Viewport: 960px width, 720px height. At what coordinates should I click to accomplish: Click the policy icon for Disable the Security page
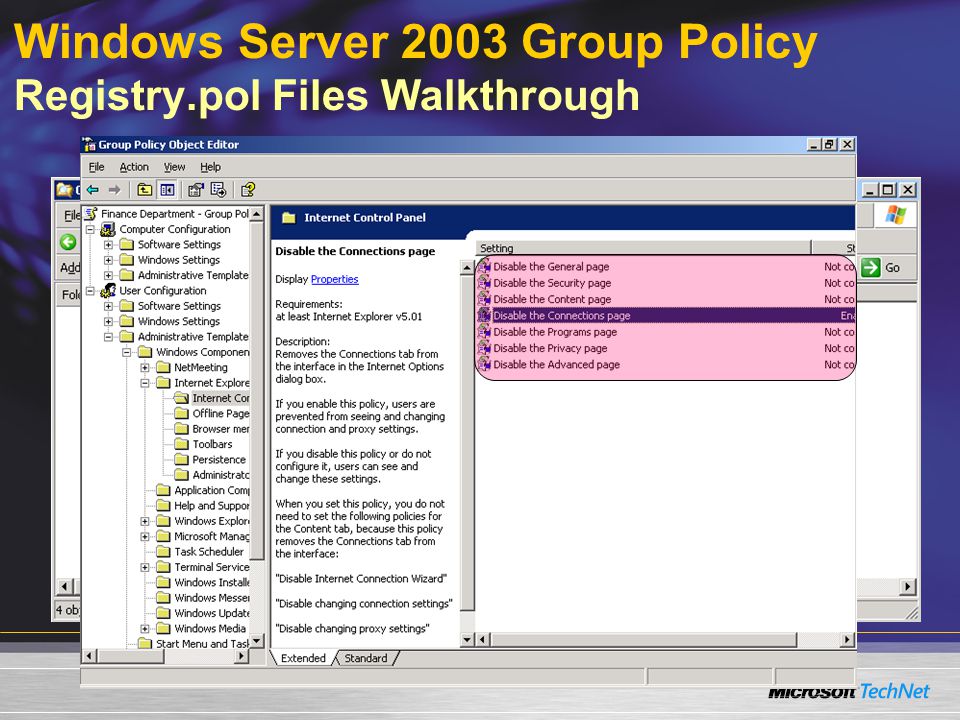pos(484,283)
